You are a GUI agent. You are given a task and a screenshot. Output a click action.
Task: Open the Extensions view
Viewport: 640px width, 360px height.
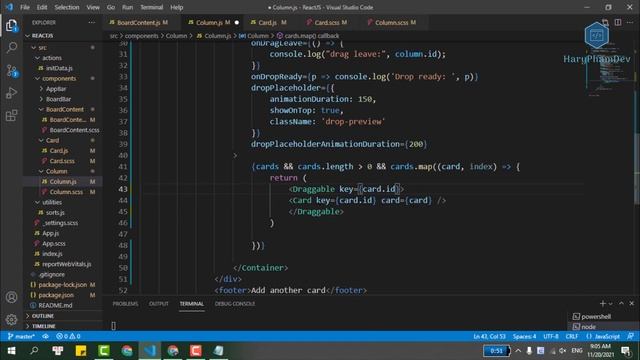11,116
